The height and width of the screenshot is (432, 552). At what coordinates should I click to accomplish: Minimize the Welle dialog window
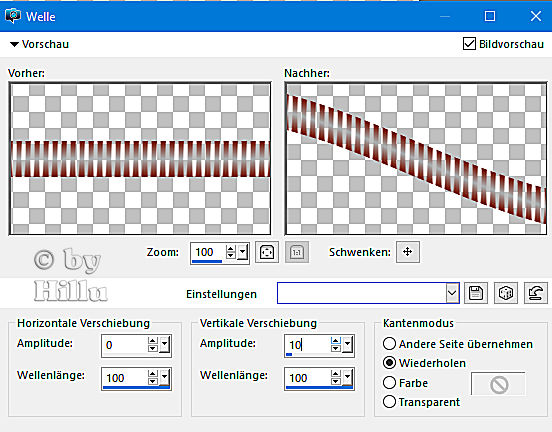(x=445, y=16)
